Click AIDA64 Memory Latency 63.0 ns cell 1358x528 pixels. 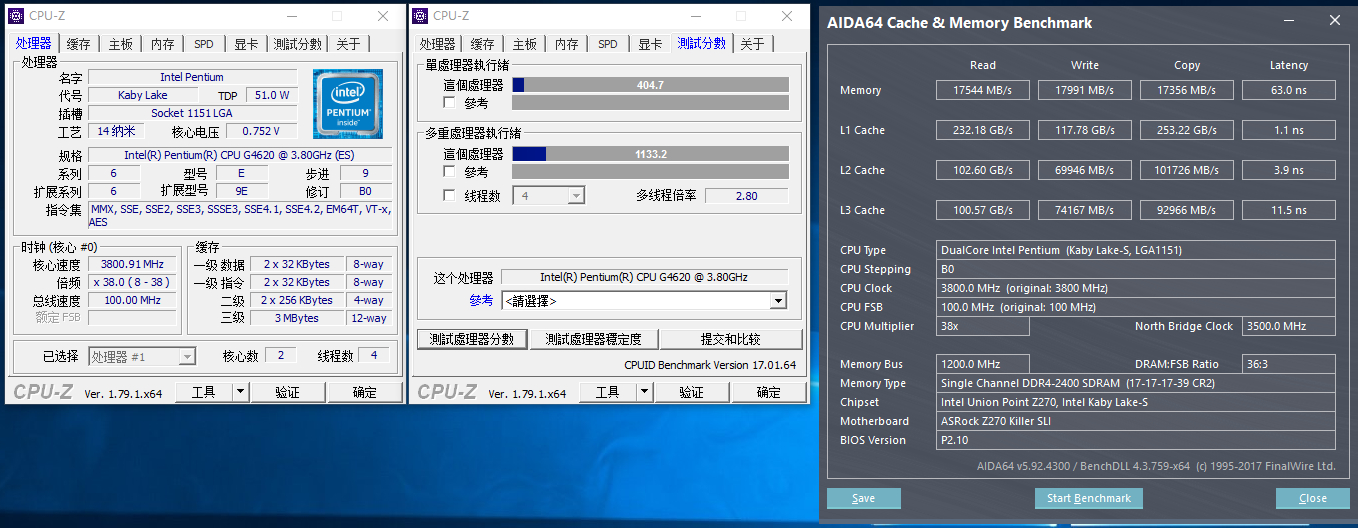pyautogui.click(x=1289, y=90)
